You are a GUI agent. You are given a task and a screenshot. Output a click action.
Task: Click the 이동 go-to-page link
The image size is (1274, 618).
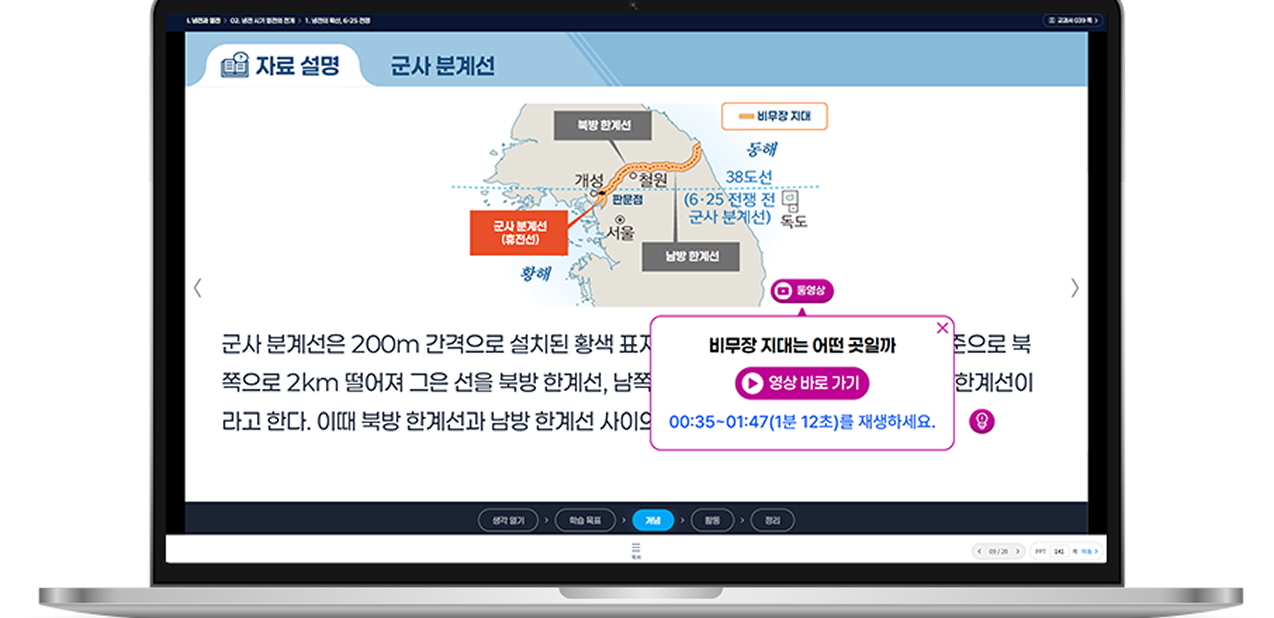pos(1089,551)
